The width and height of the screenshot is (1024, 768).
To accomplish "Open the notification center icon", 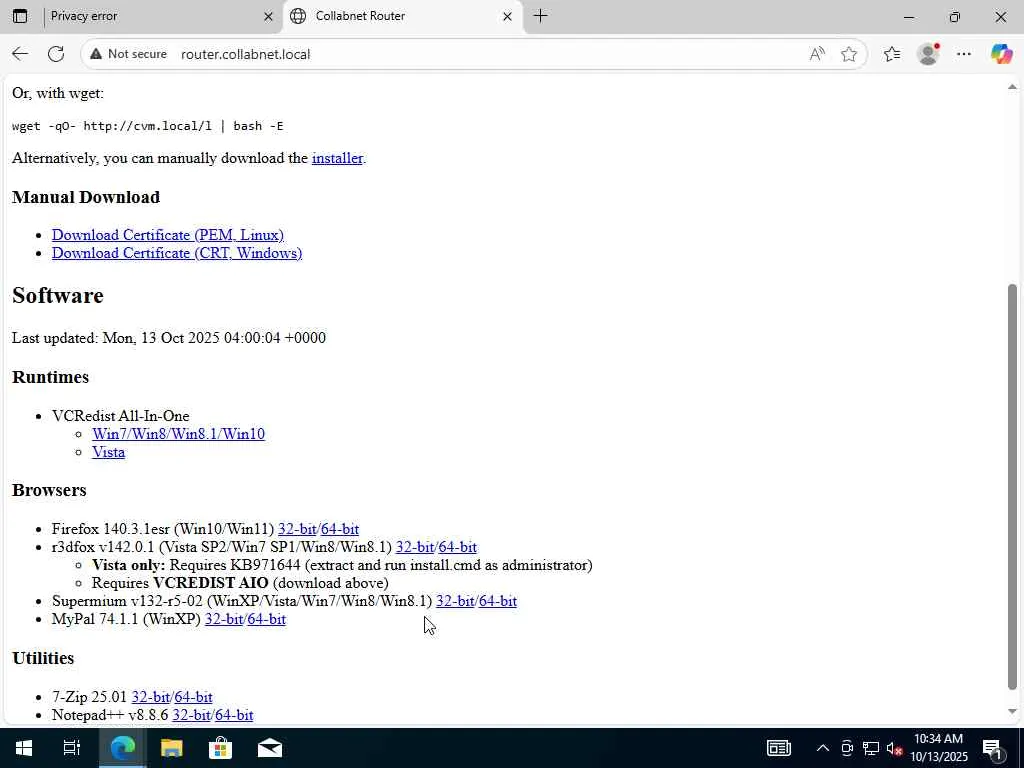I will point(993,748).
